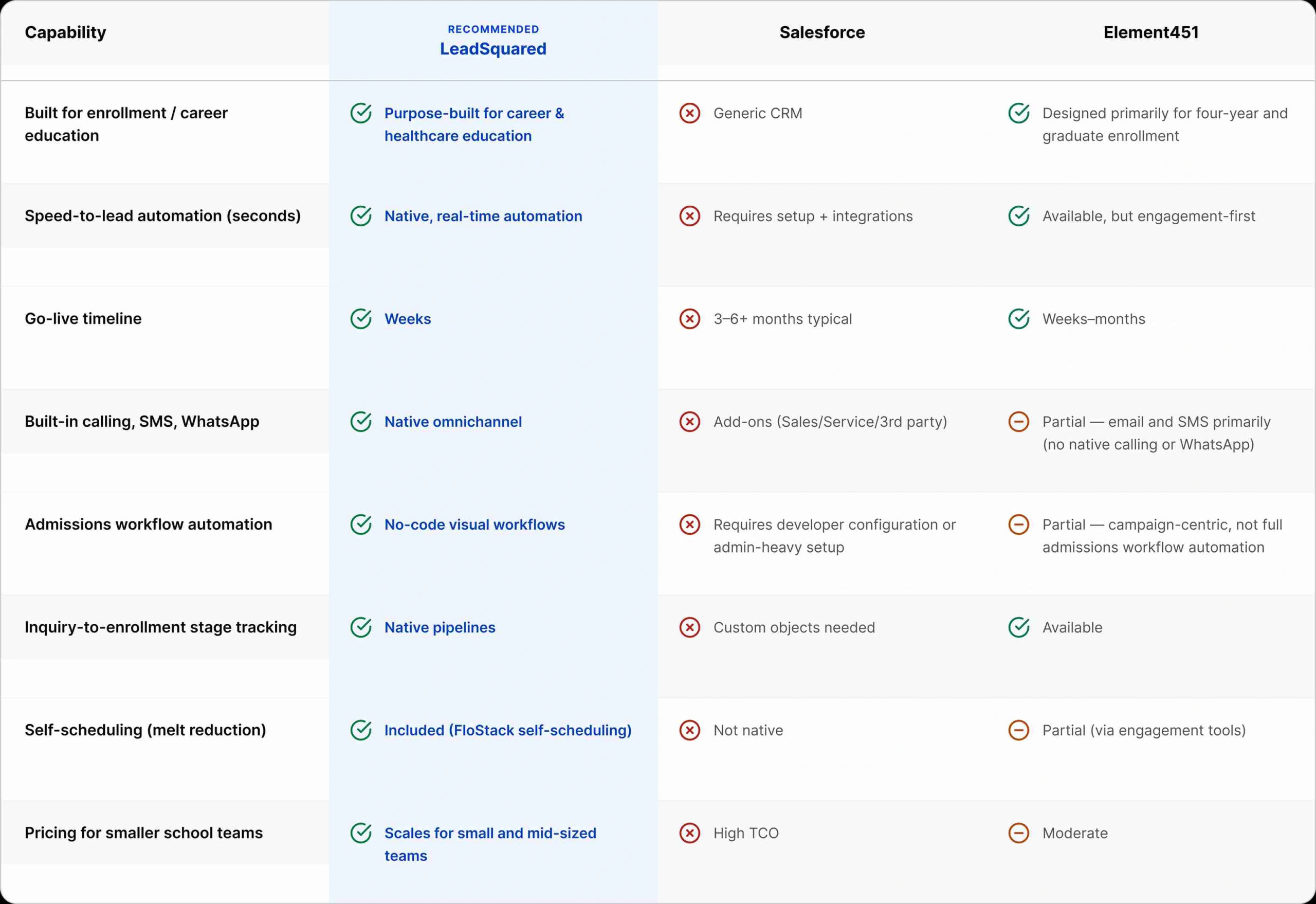Click the 'Designed primarily for four-year and graduate enrollment' text

[1165, 124]
